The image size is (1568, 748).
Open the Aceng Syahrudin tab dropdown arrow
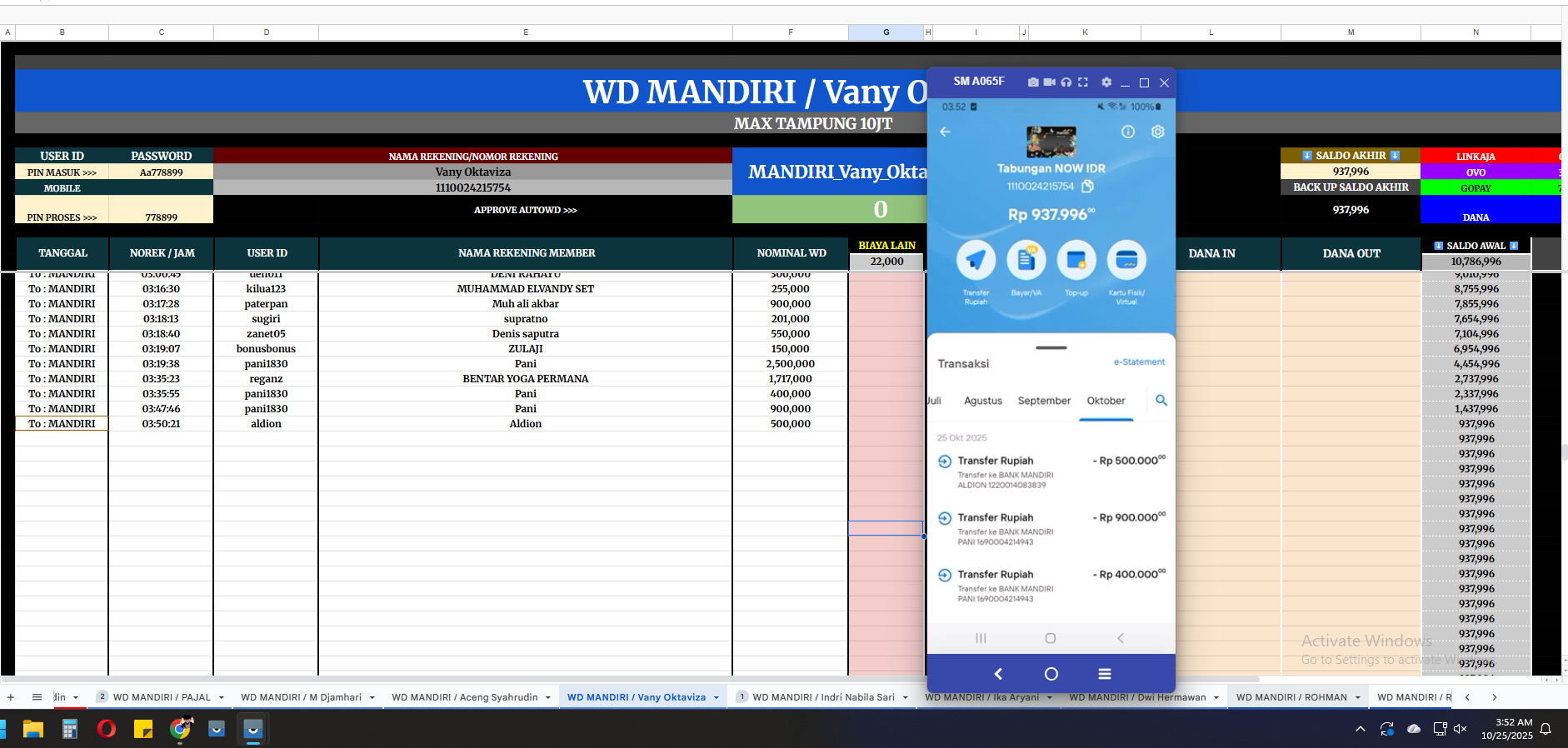click(548, 698)
